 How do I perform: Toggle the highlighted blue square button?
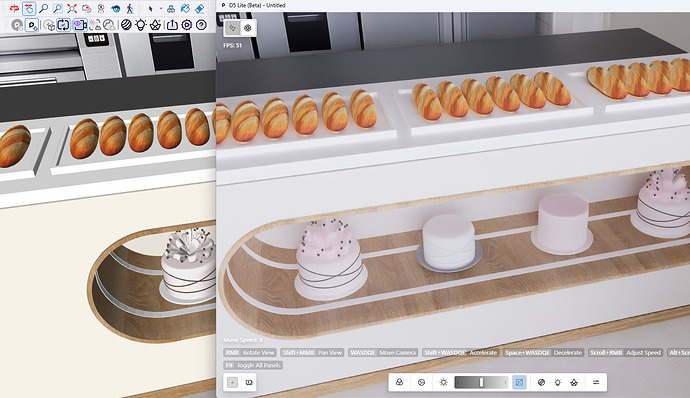[519, 382]
